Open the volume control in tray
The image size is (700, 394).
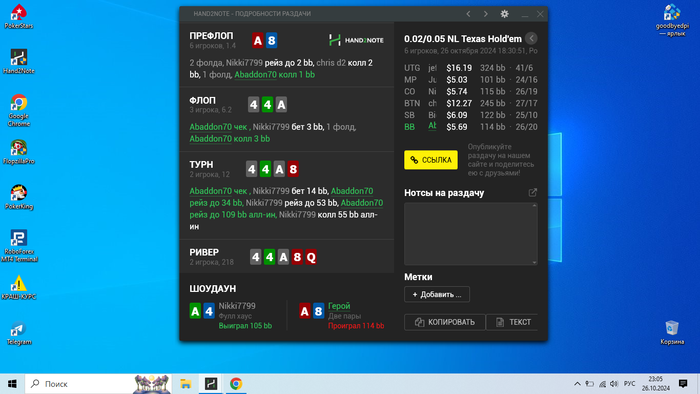click(614, 384)
